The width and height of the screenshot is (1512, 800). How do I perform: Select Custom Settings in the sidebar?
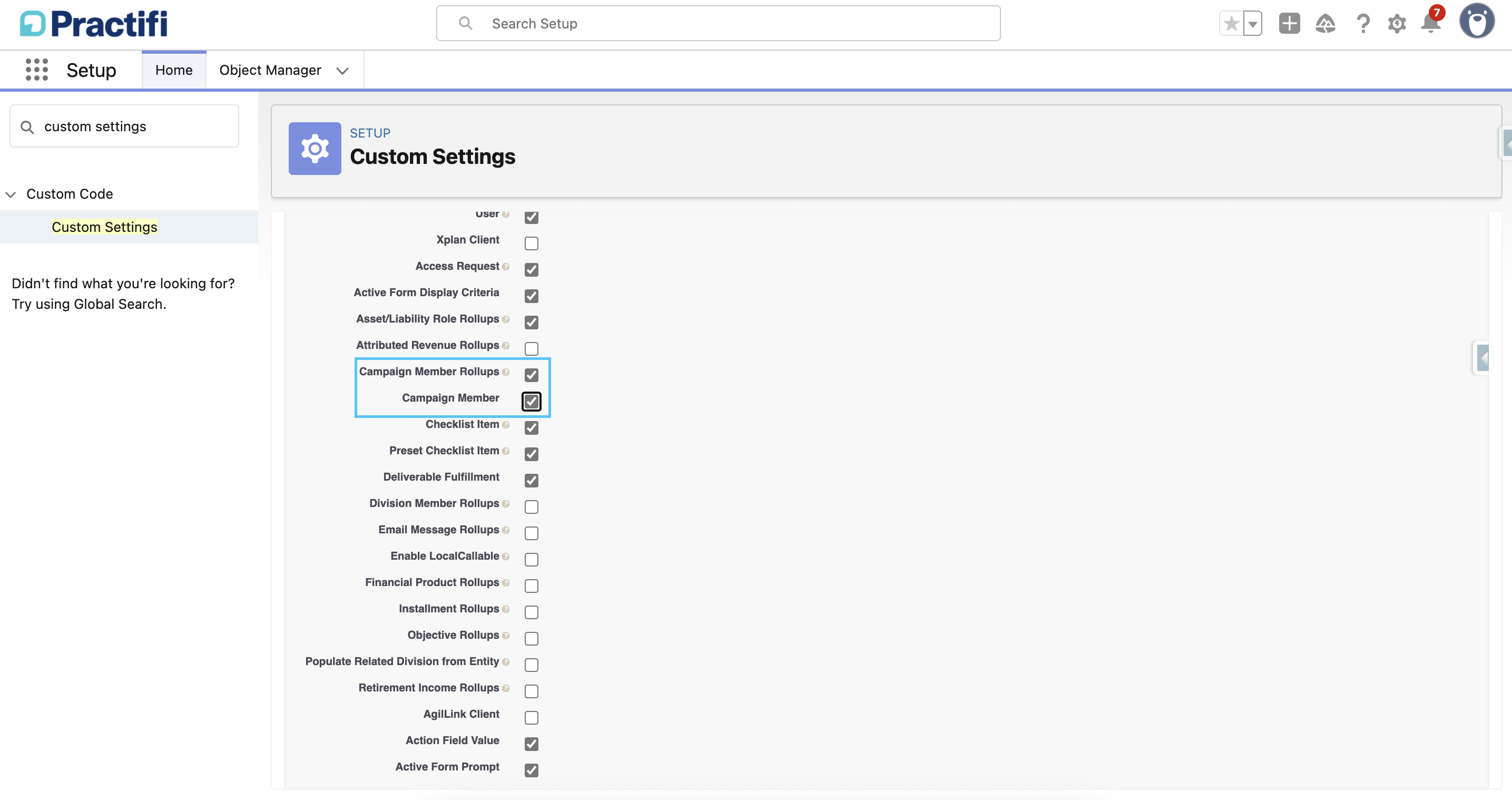coord(104,227)
